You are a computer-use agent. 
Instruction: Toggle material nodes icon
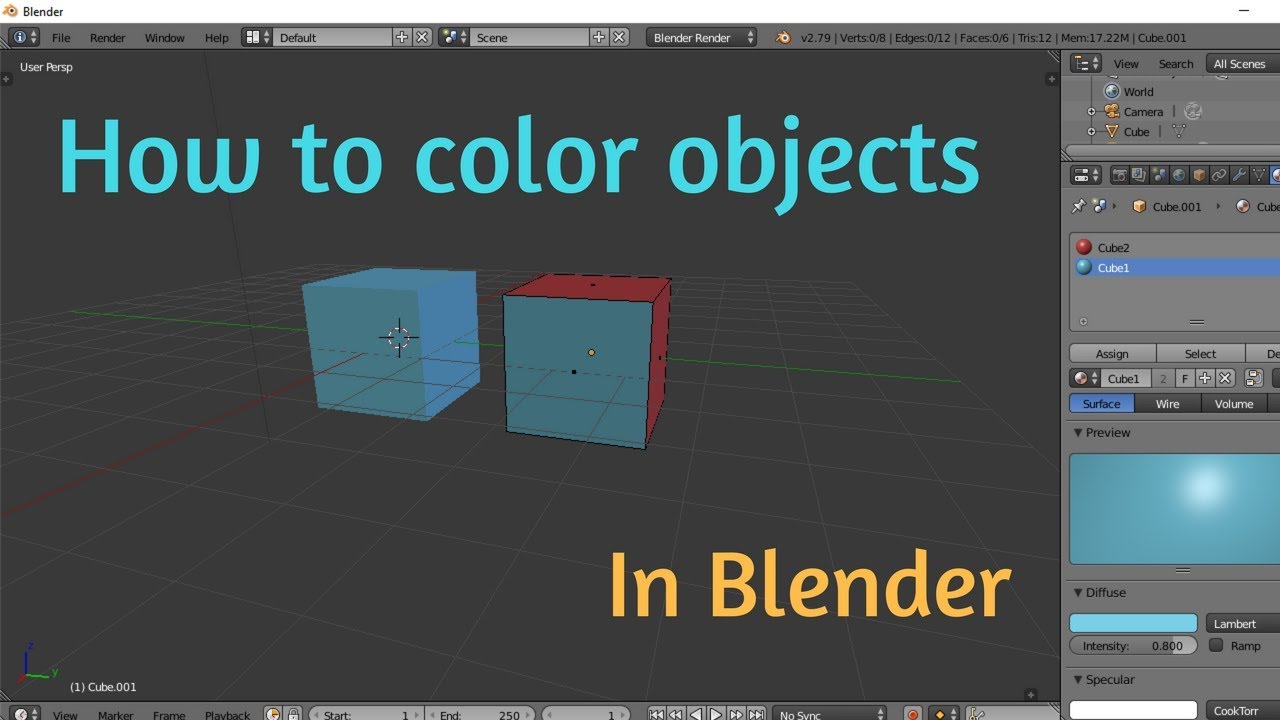(x=1254, y=378)
